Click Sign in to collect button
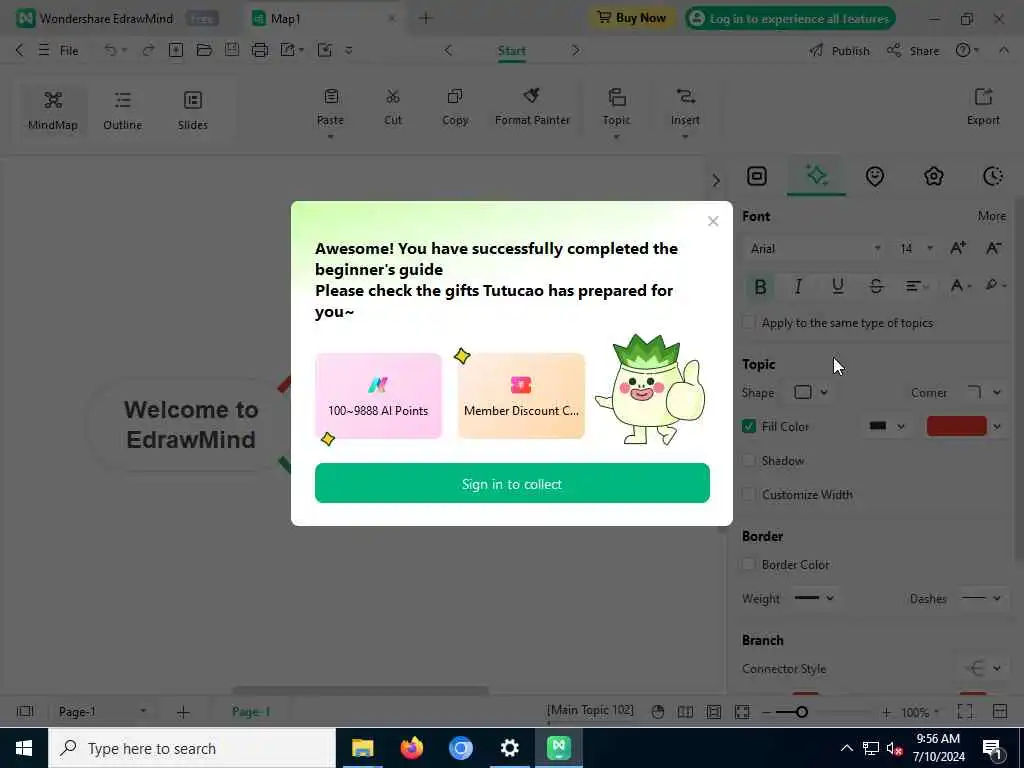 click(512, 483)
